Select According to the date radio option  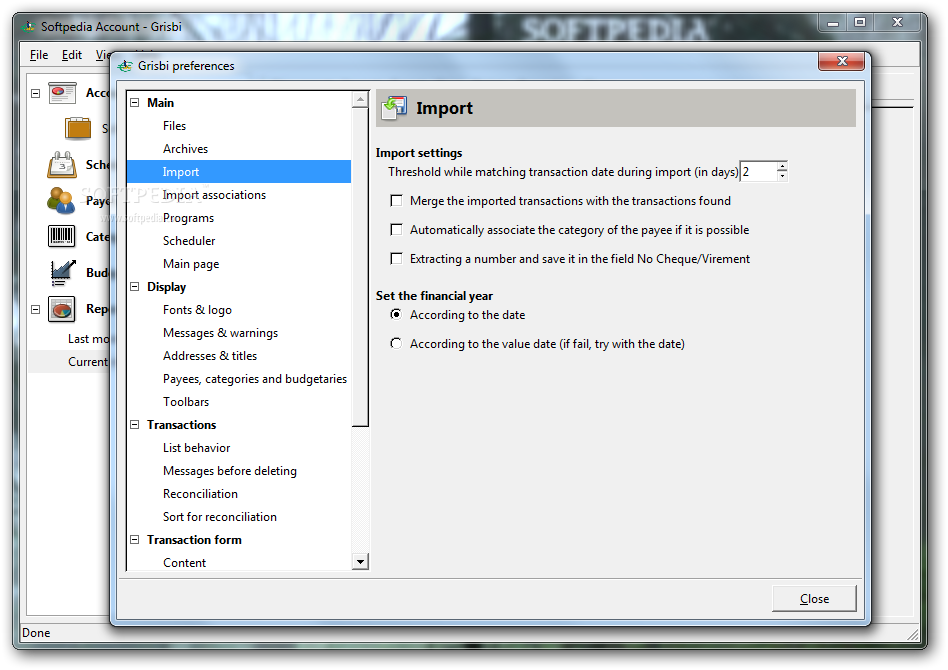click(x=396, y=314)
